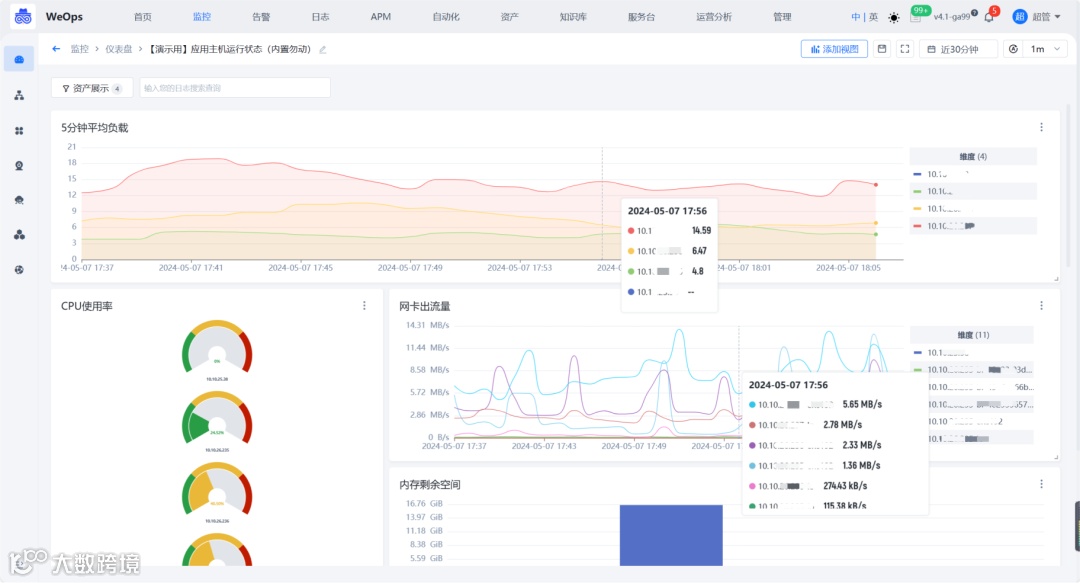Click the v4.1-ga99 version label
The image size is (1080, 583).
[x=951, y=17]
